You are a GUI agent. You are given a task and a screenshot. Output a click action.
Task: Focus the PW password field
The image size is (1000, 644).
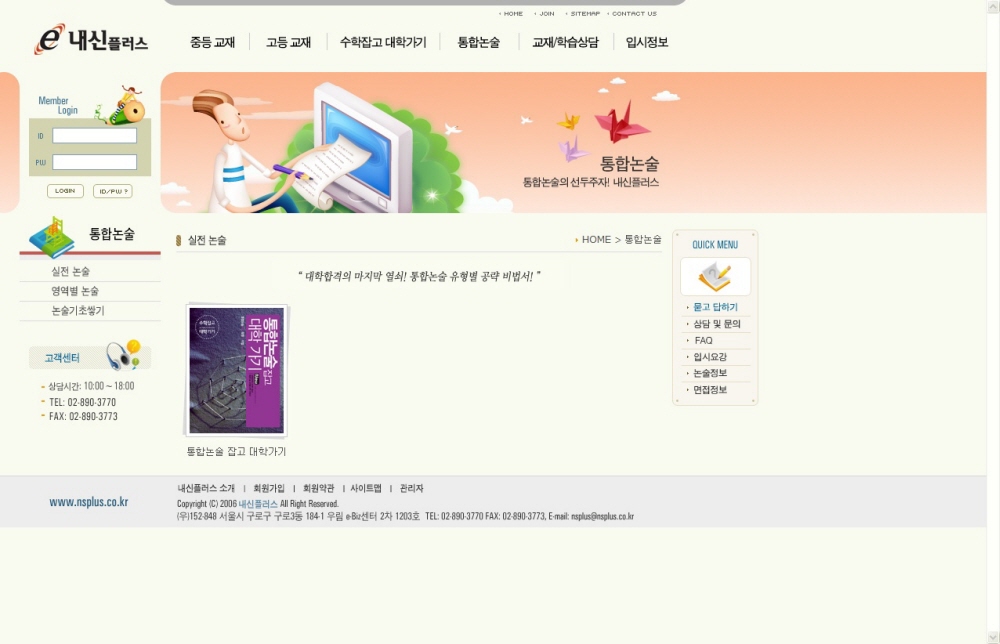(x=94, y=162)
